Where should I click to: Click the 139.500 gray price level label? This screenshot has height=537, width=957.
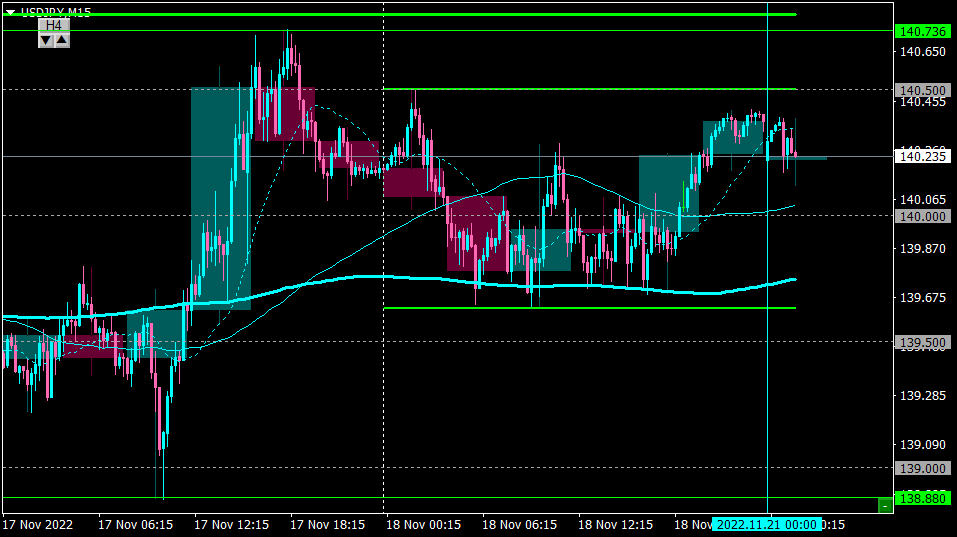tap(923, 343)
